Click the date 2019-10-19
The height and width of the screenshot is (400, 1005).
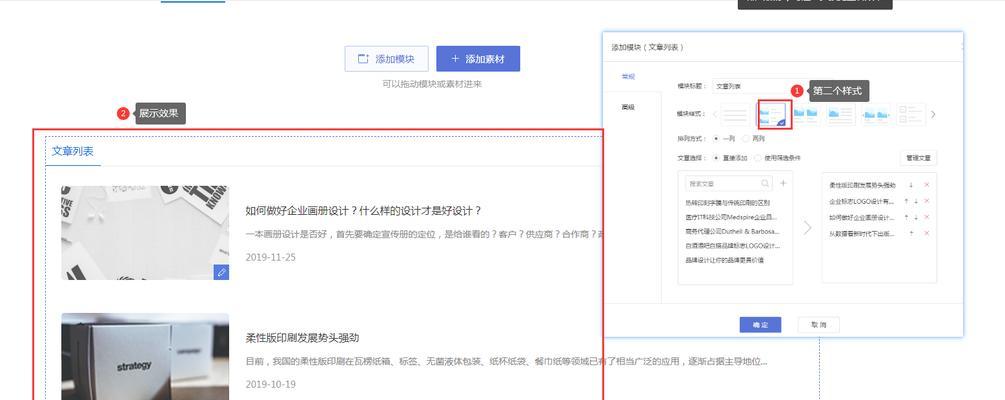pyautogui.click(x=270, y=384)
